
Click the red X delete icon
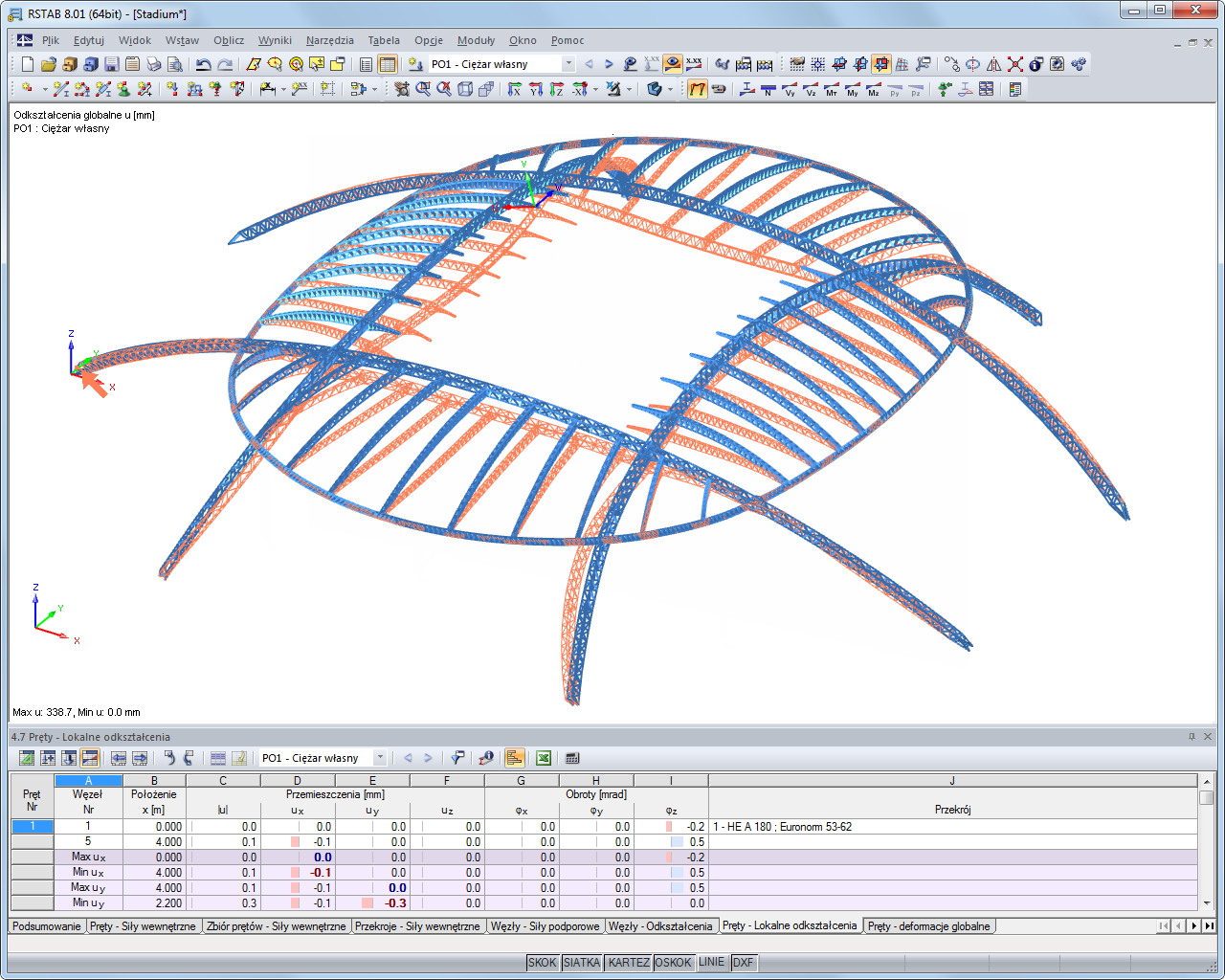click(x=1015, y=64)
